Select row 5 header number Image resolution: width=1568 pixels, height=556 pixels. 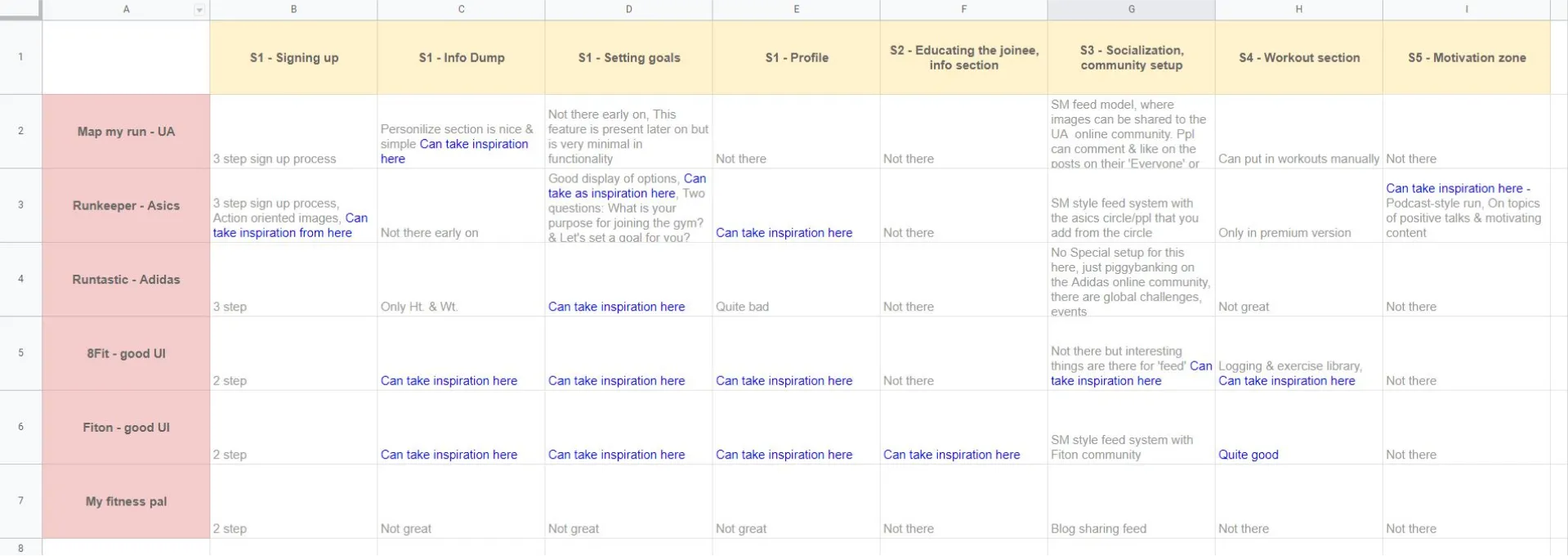[x=20, y=353]
